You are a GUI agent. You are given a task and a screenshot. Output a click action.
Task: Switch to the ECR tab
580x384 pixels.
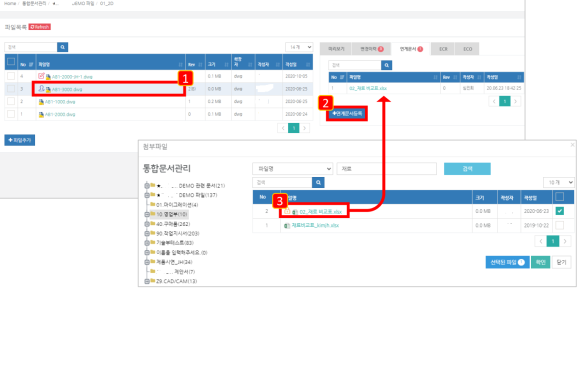click(x=443, y=49)
